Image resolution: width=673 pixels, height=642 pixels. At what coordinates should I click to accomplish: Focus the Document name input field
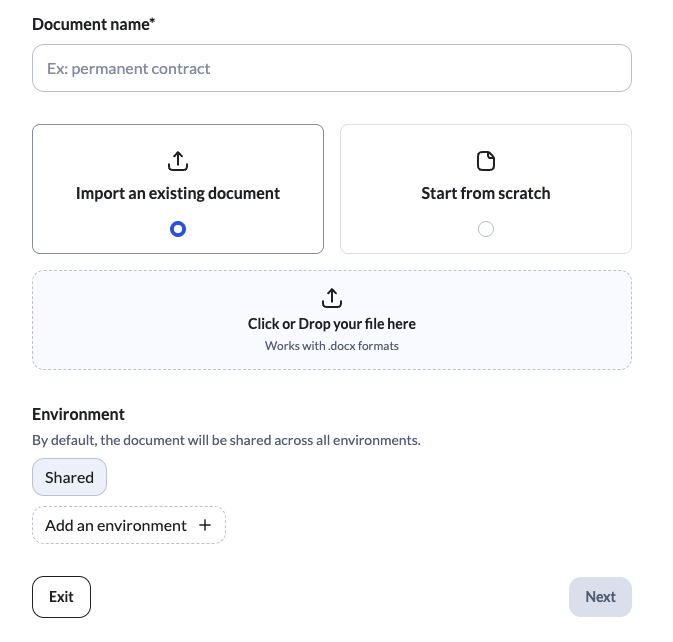tap(332, 68)
